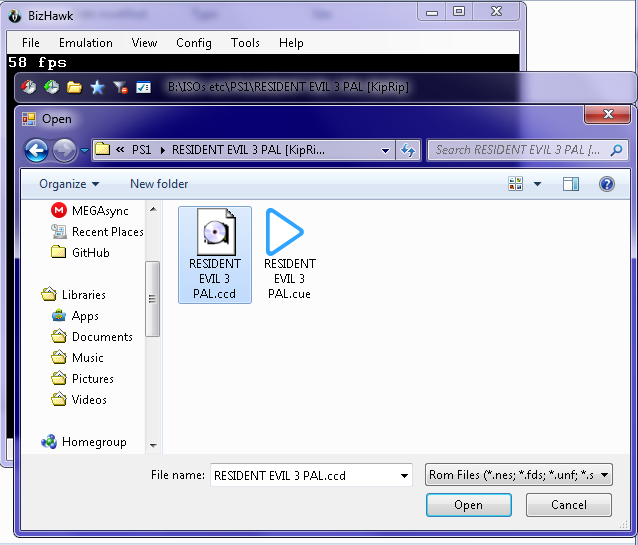Viewport: 638px width, 545px height.
Task: Open the Videos library
Action: (79, 399)
